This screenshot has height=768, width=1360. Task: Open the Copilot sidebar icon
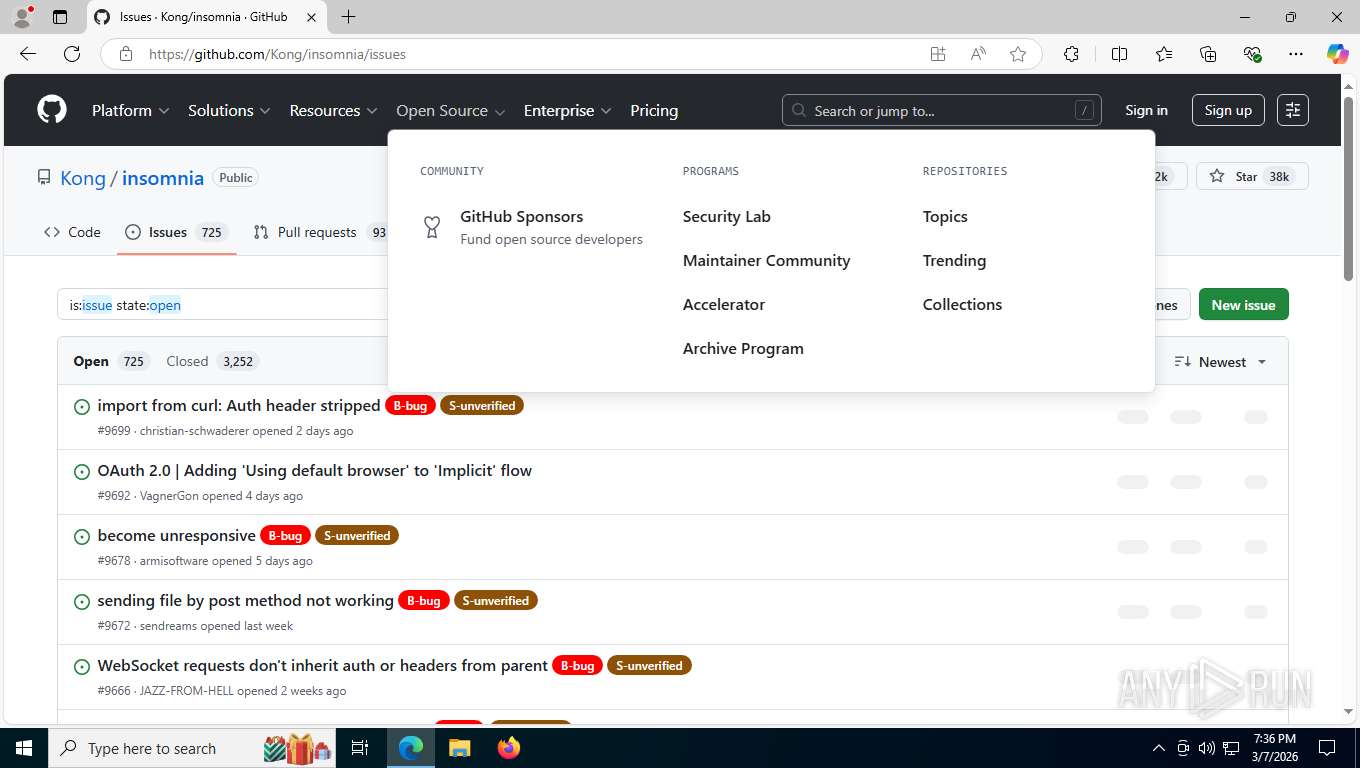coord(1338,54)
